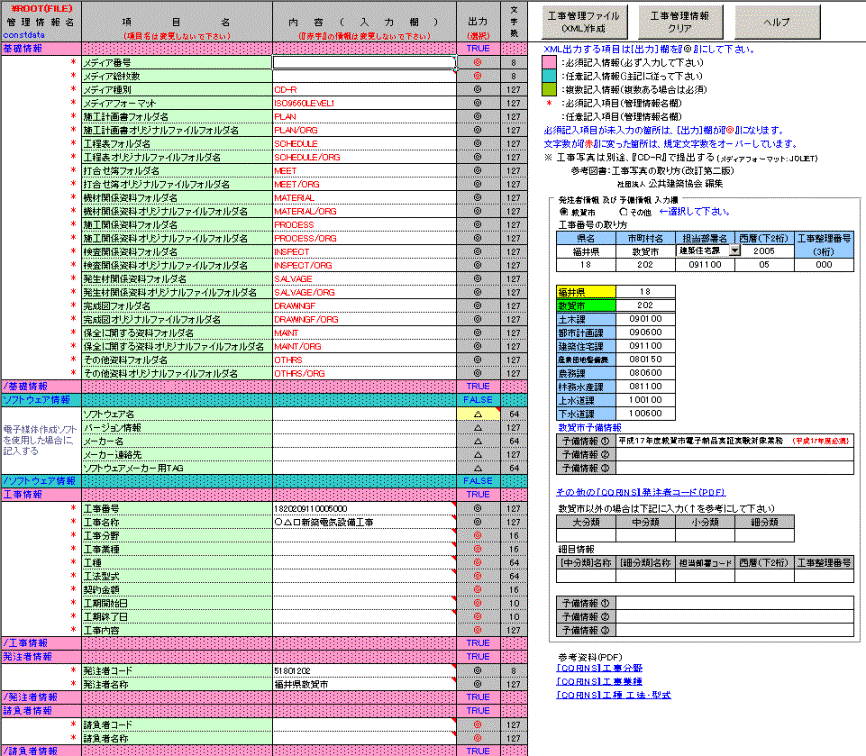Open the 担当部署名 dropdown arrow
The width and height of the screenshot is (866, 756).
click(x=734, y=251)
